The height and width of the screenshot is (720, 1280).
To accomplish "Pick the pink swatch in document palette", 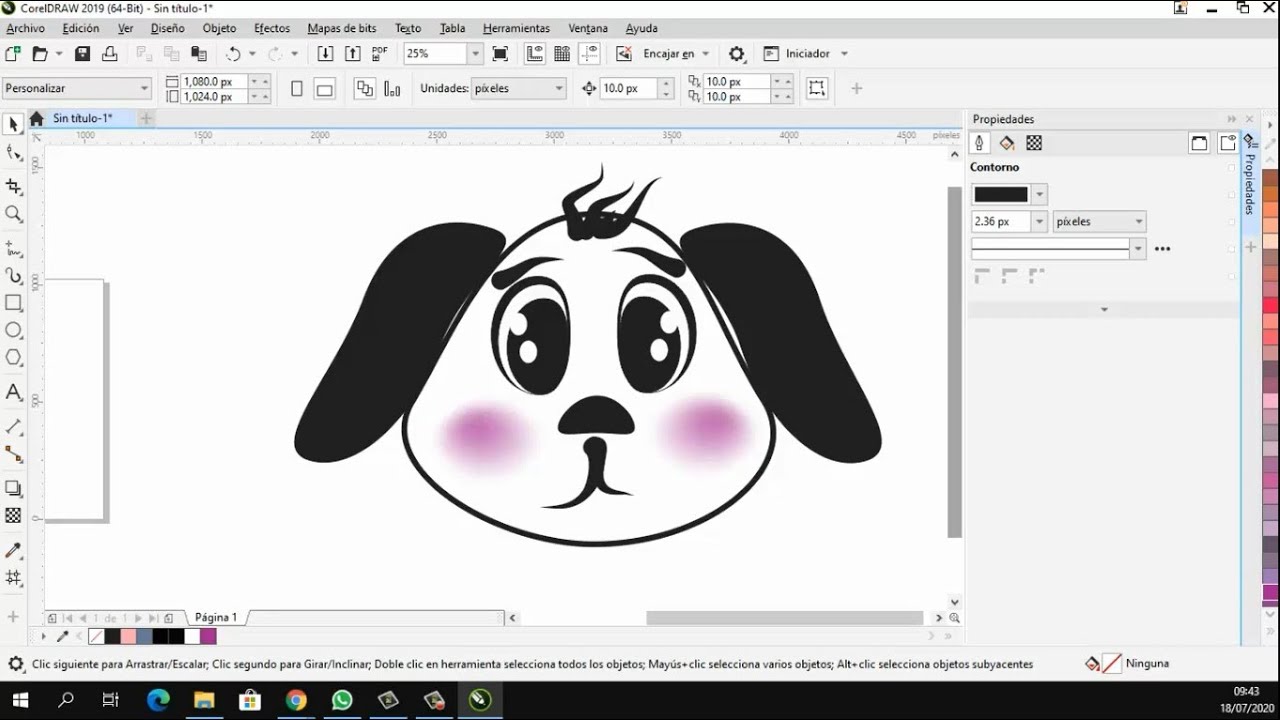I will (x=128, y=636).
